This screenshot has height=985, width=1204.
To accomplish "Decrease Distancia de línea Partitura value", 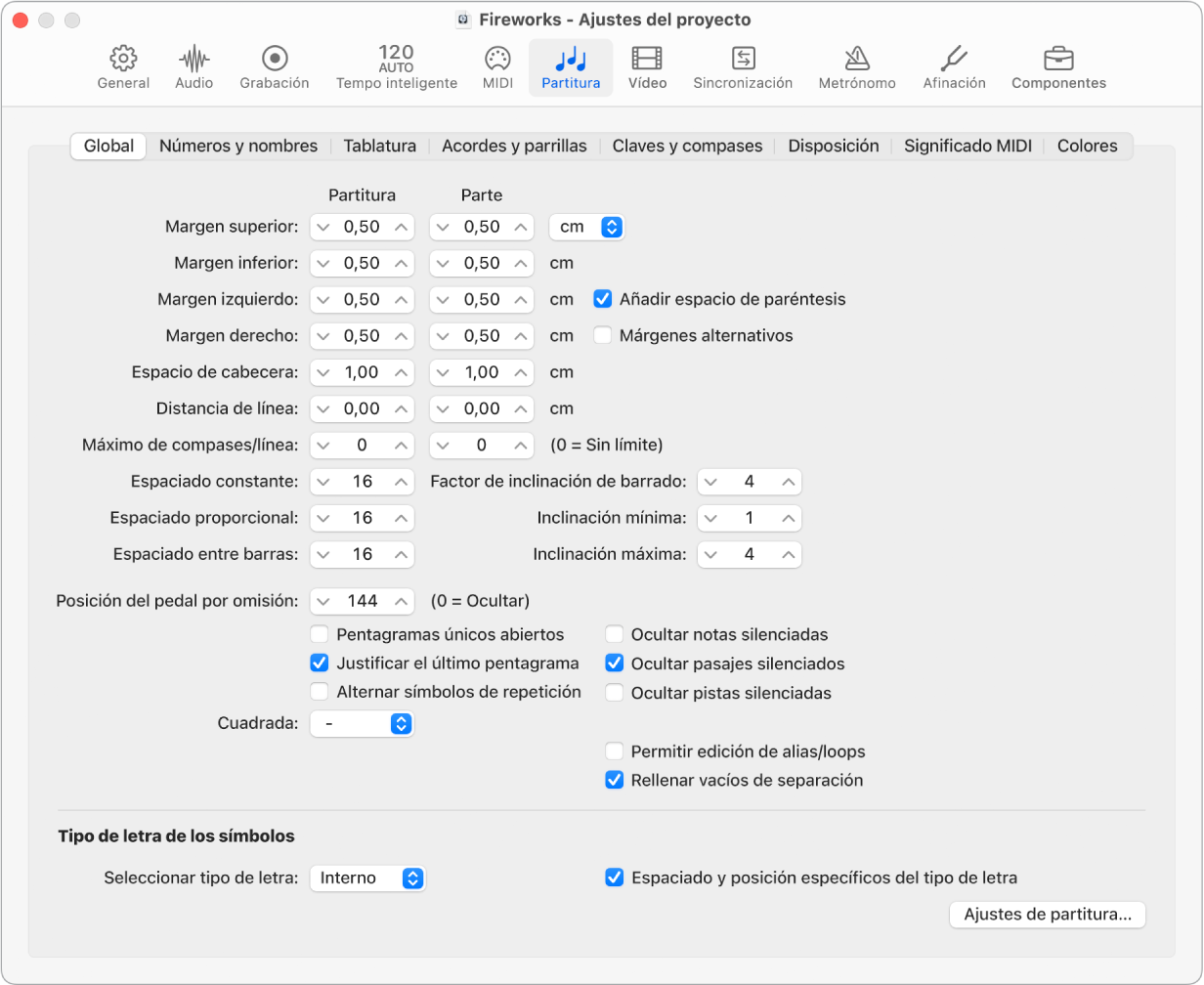I will 322,408.
